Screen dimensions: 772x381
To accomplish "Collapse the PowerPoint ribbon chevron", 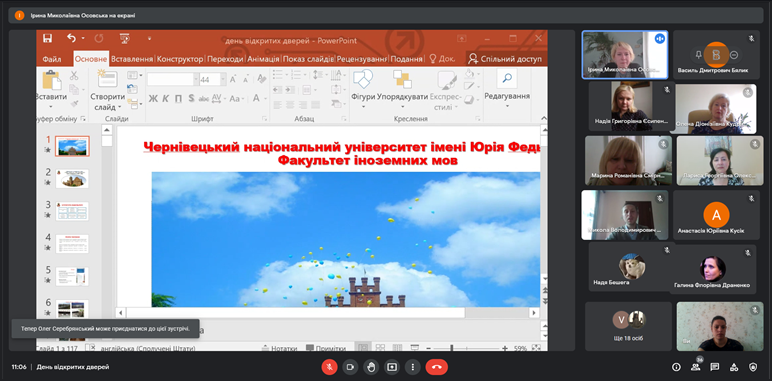I will point(544,118).
